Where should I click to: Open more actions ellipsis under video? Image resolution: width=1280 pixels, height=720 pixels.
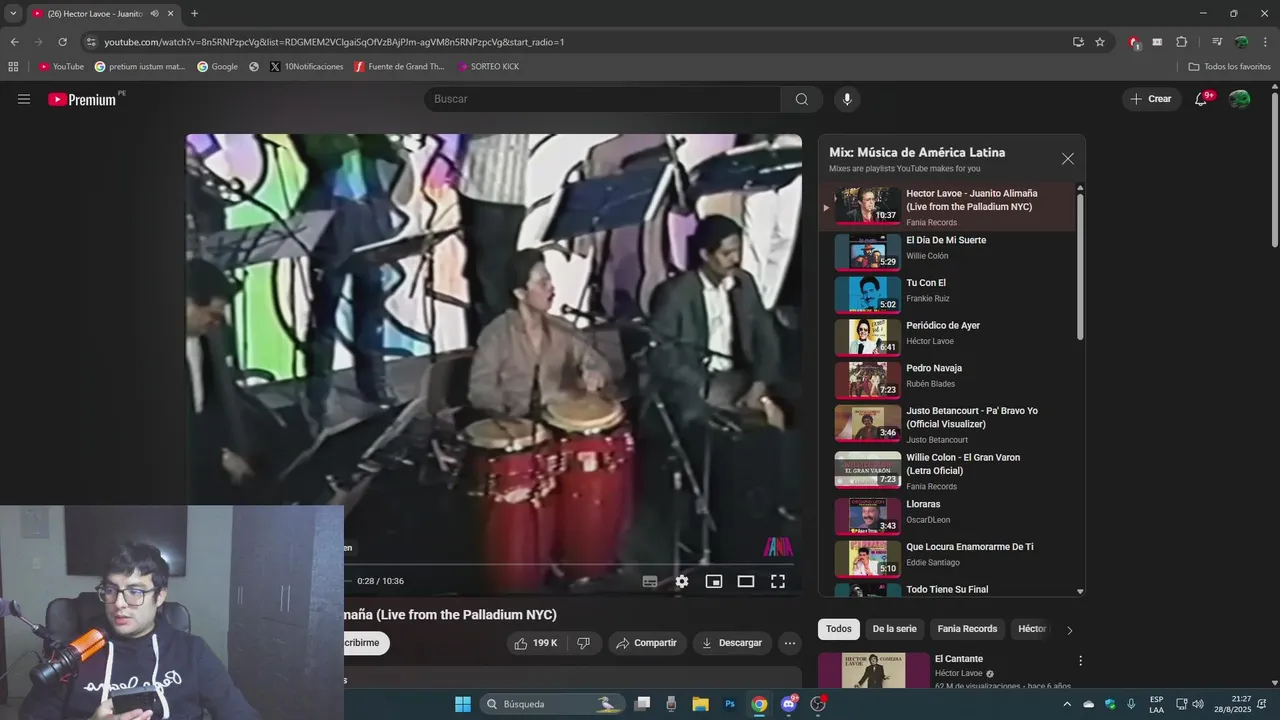point(790,643)
